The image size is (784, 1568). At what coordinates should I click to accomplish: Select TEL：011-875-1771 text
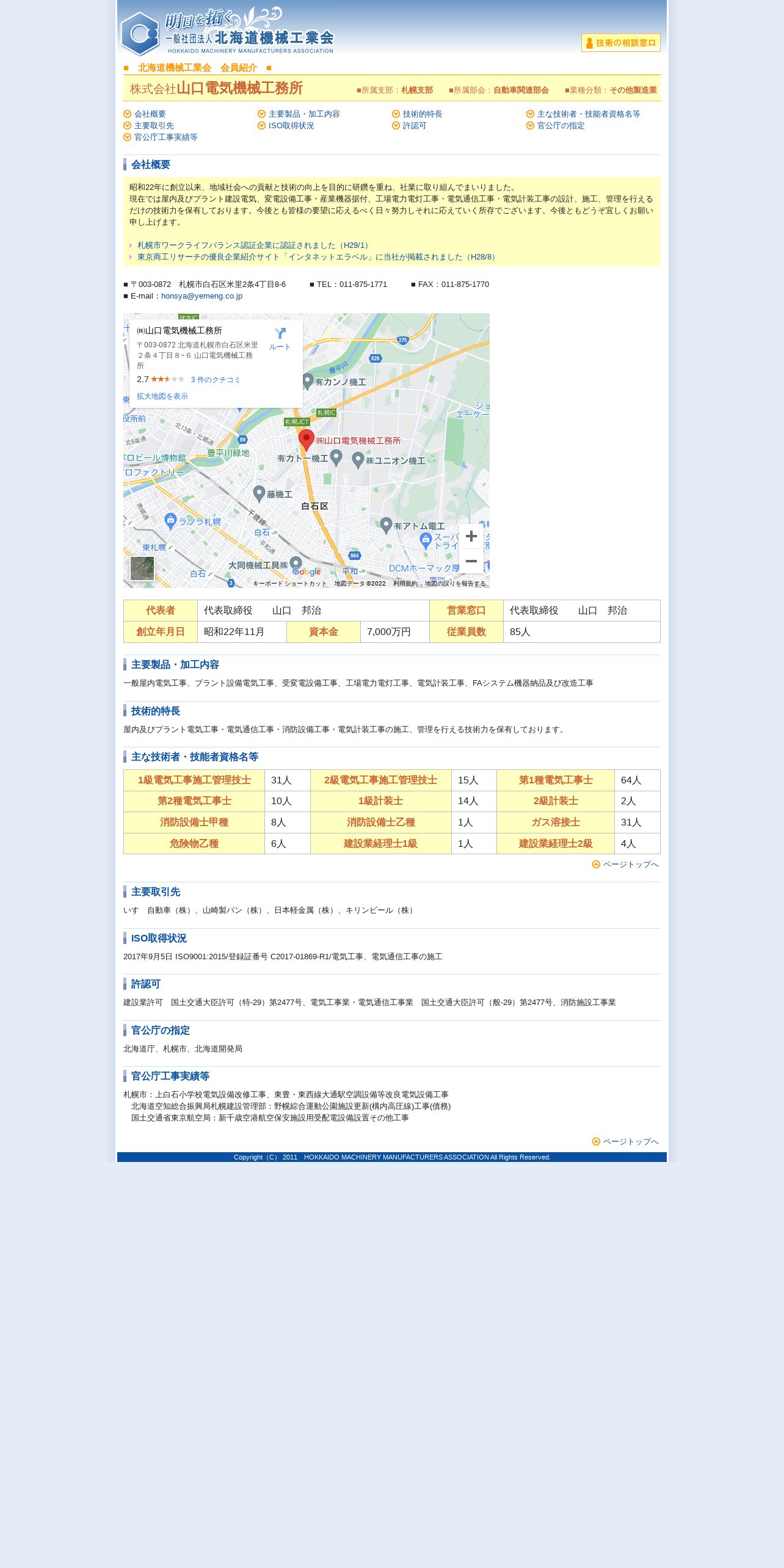pyautogui.click(x=352, y=285)
